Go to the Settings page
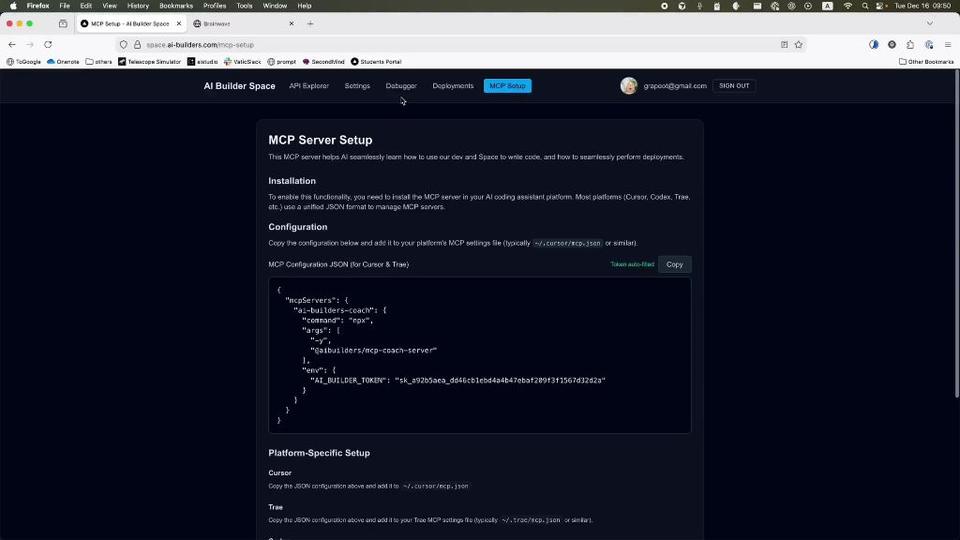The width and height of the screenshot is (960, 540). pos(357,86)
